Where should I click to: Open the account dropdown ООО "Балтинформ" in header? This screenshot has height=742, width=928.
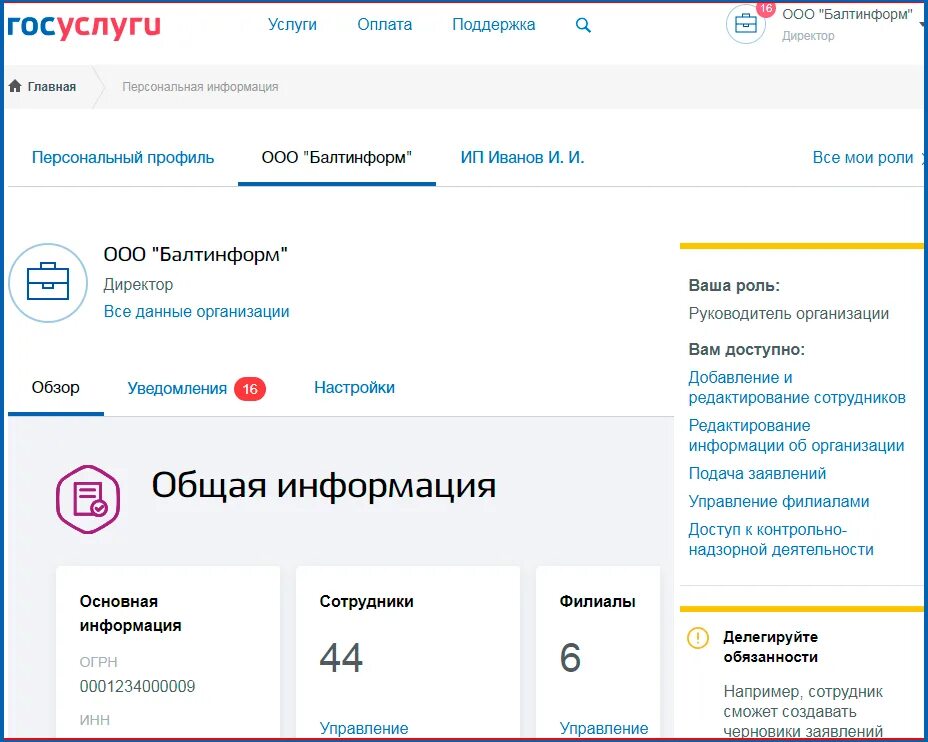click(848, 14)
